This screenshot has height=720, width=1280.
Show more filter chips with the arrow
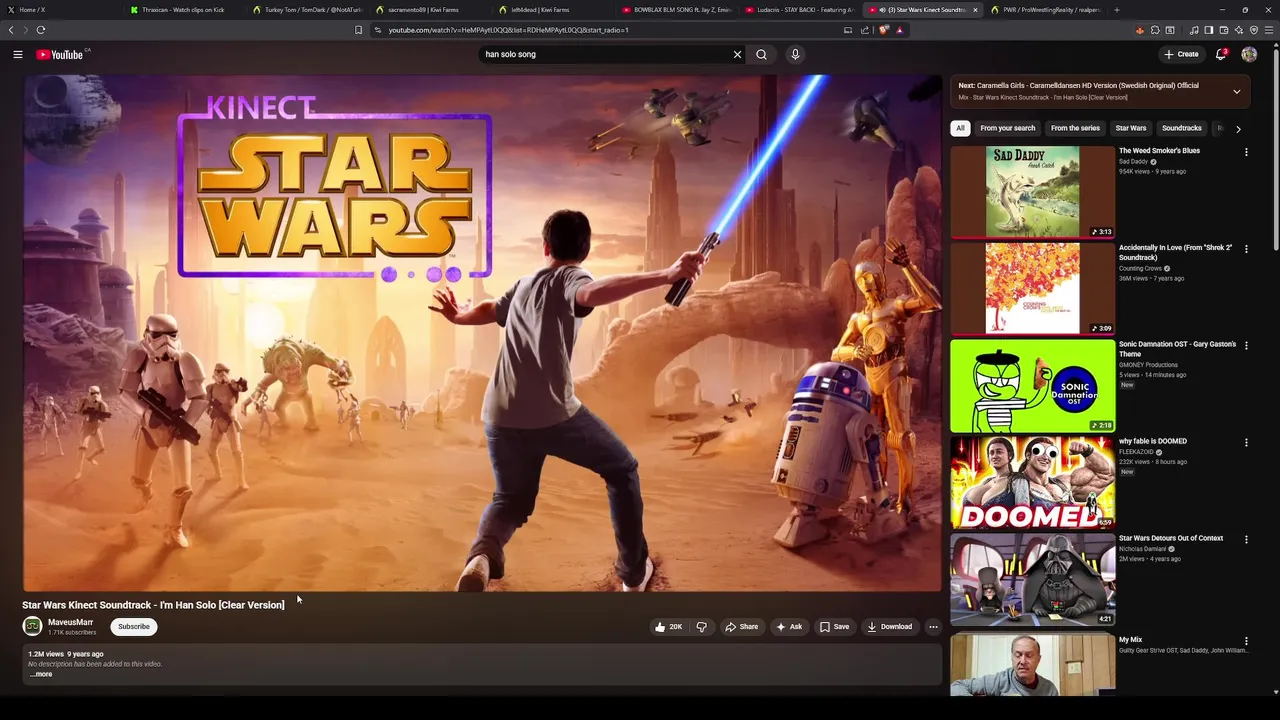tap(1238, 129)
